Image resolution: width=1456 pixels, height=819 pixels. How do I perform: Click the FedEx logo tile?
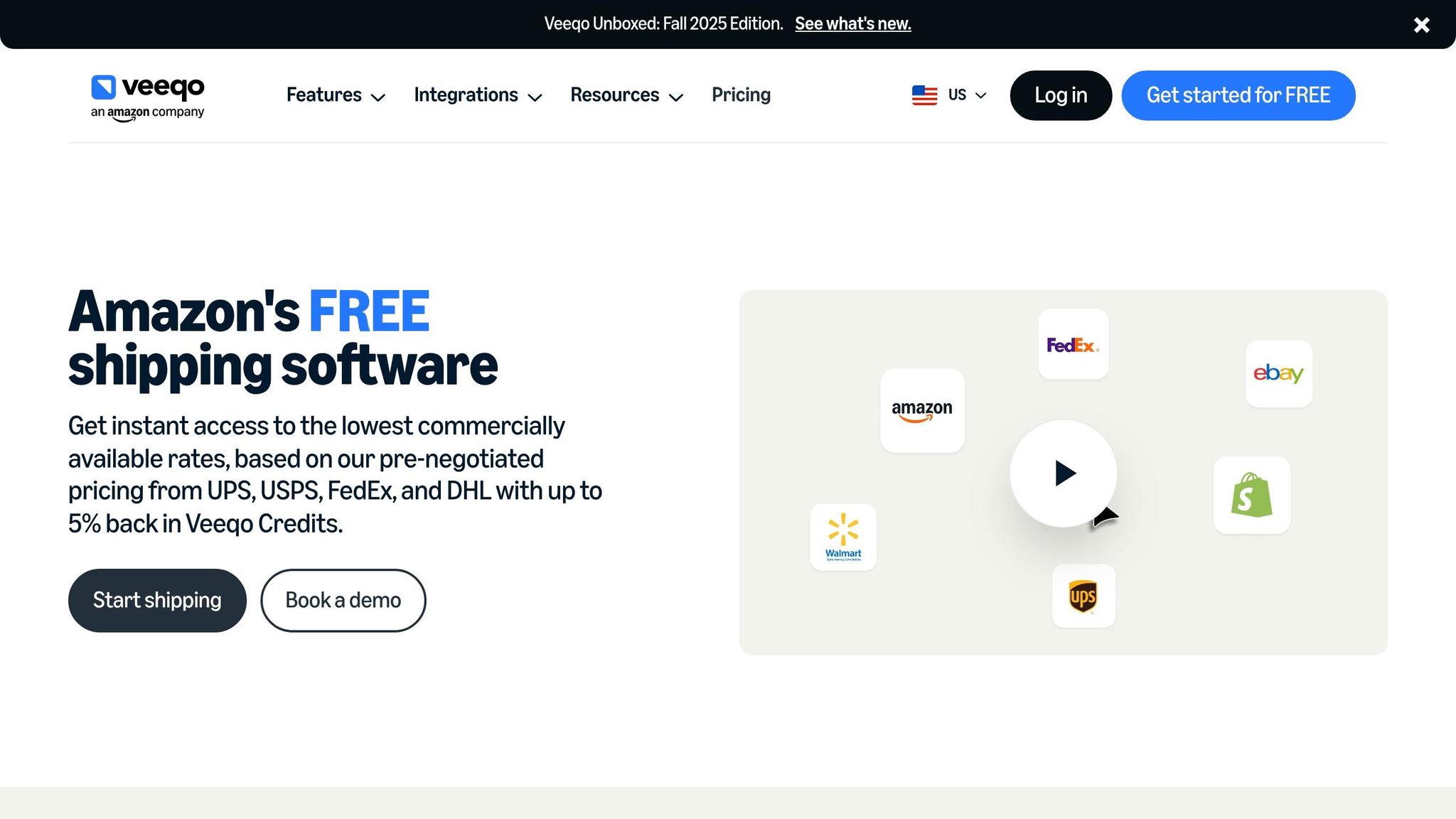[x=1073, y=344]
